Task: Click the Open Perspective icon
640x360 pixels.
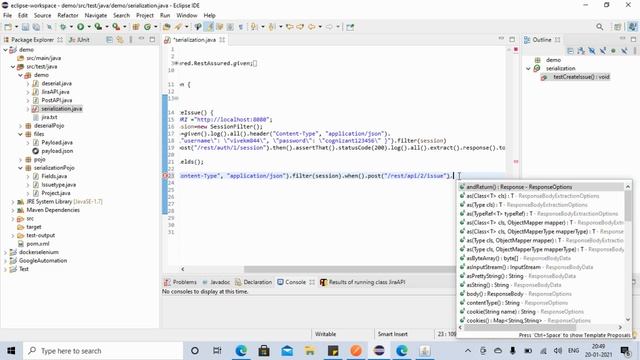Action: [x=618, y=27]
